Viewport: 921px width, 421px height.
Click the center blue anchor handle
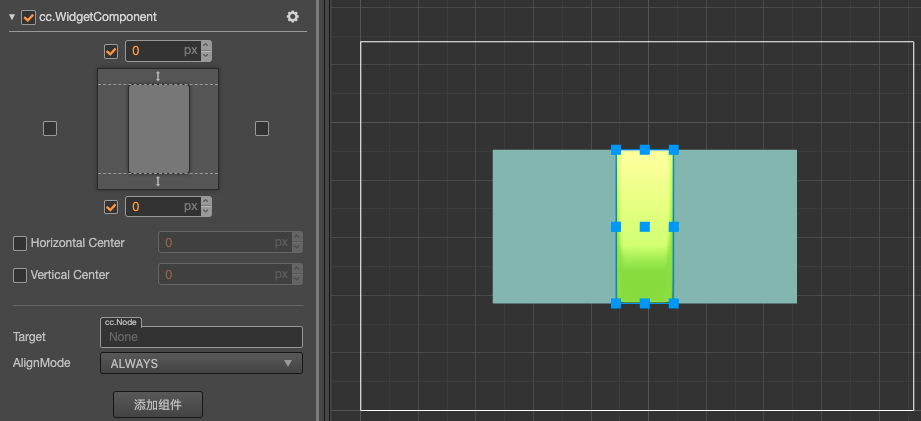click(645, 227)
